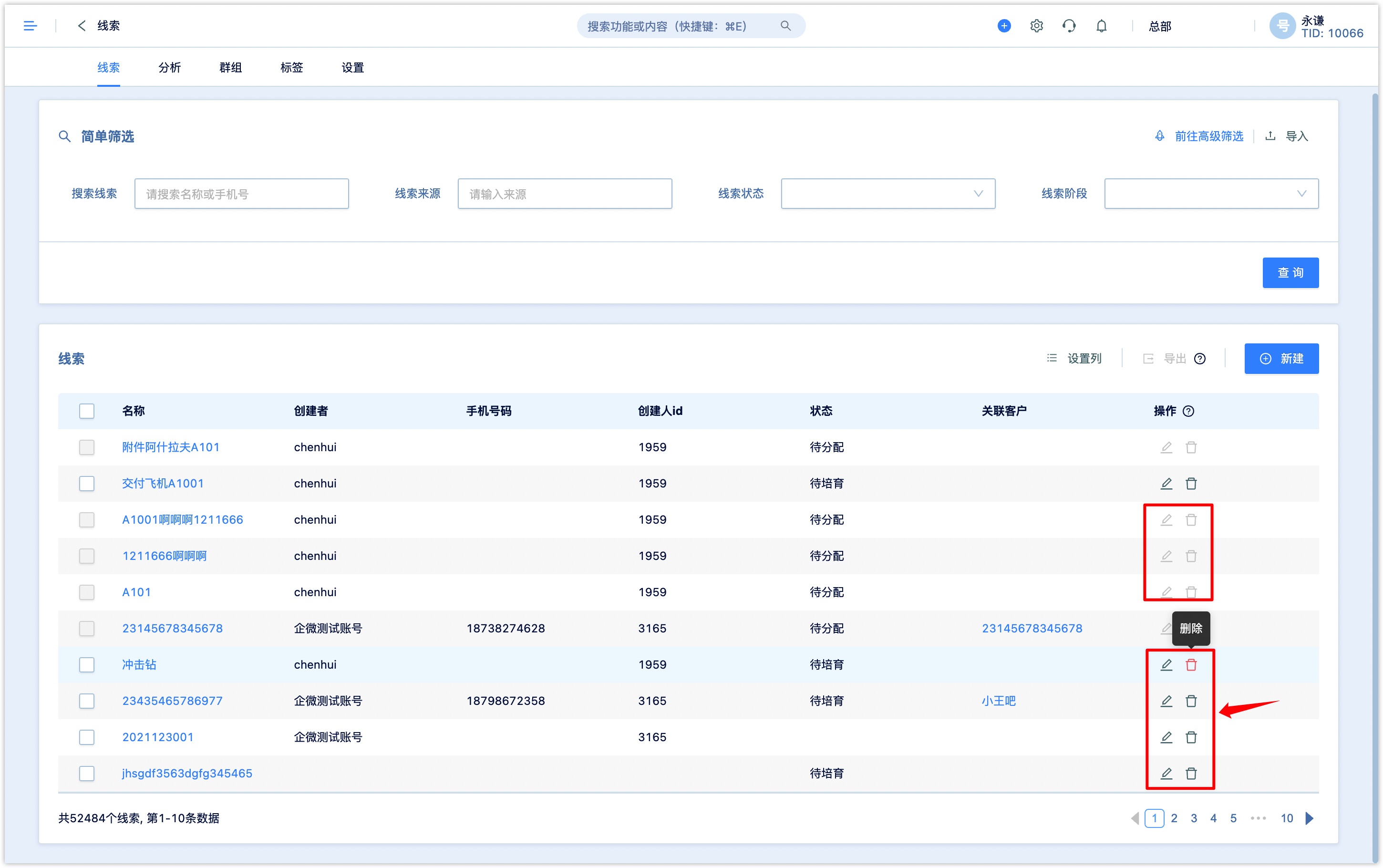Check the A101 row checkbox
This screenshot has width=1383, height=868.
click(87, 592)
